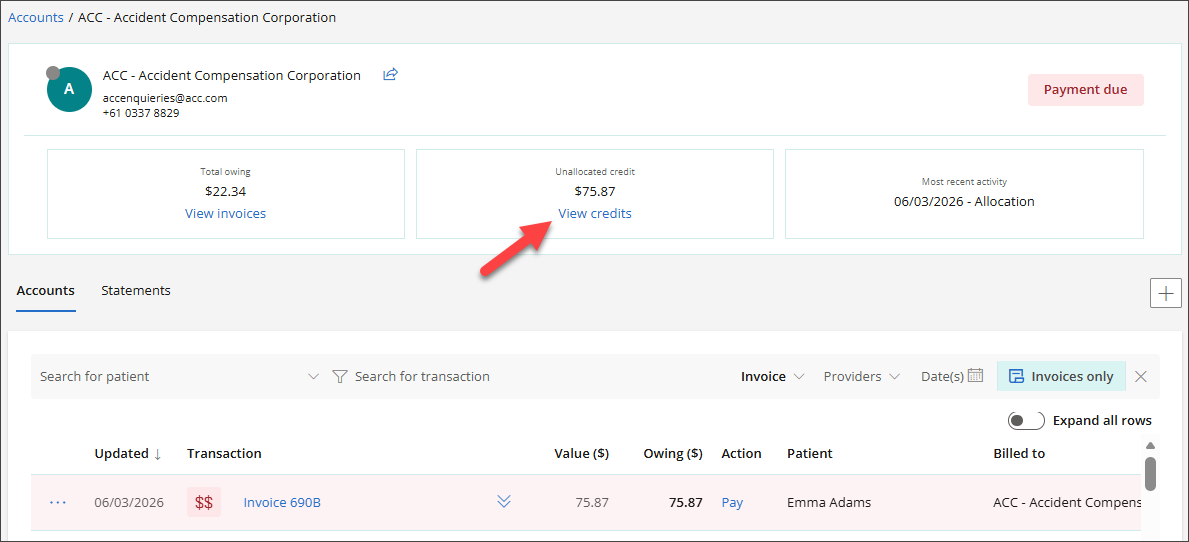
Task: Click the red $$ invoice icon
Action: coord(204,503)
